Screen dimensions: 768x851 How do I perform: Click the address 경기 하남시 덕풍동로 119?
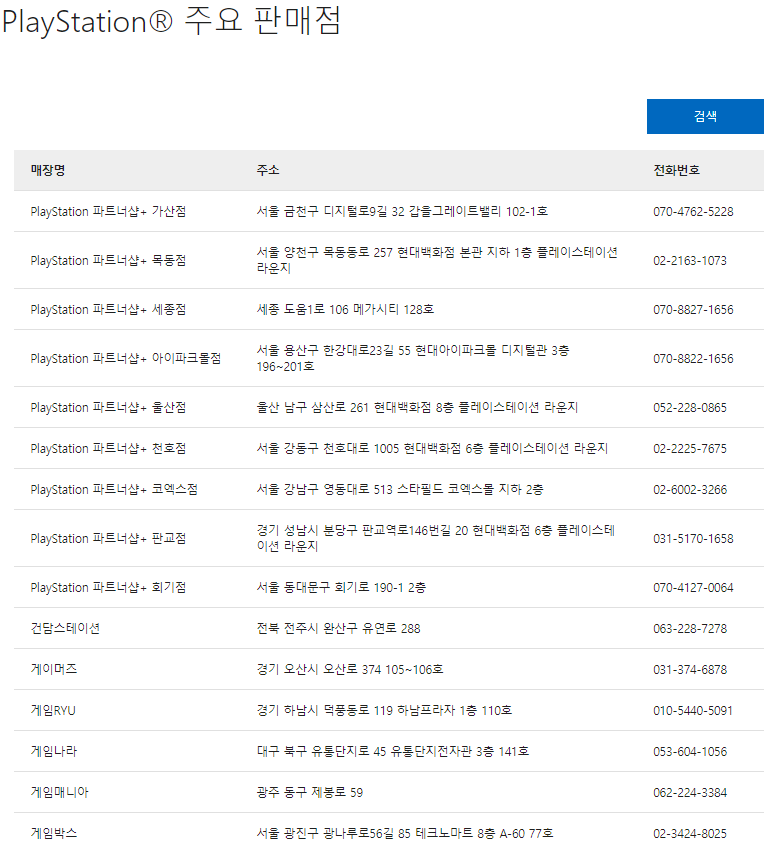[384, 710]
